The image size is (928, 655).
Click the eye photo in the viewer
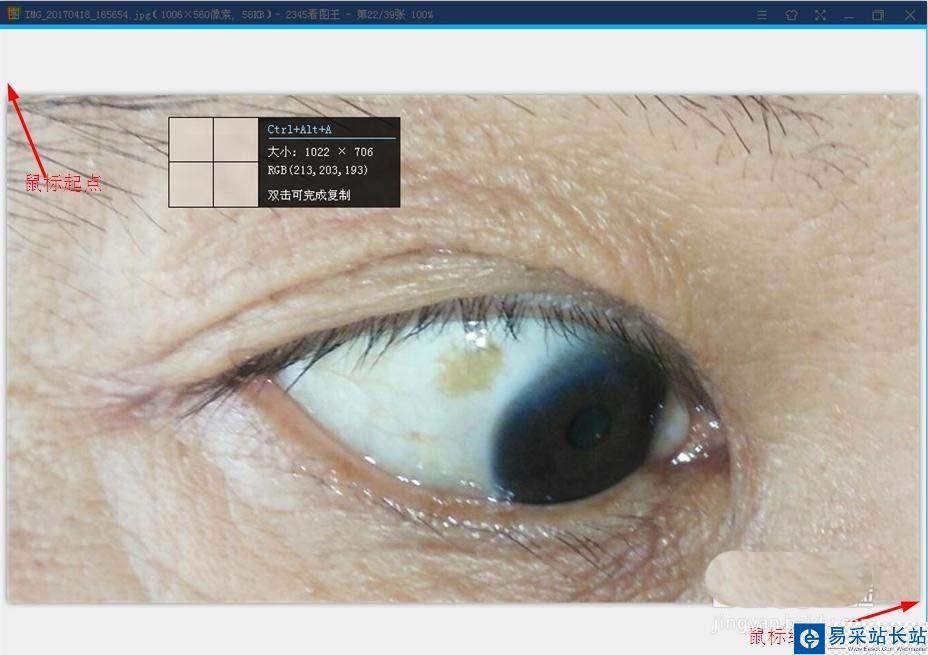(x=462, y=349)
